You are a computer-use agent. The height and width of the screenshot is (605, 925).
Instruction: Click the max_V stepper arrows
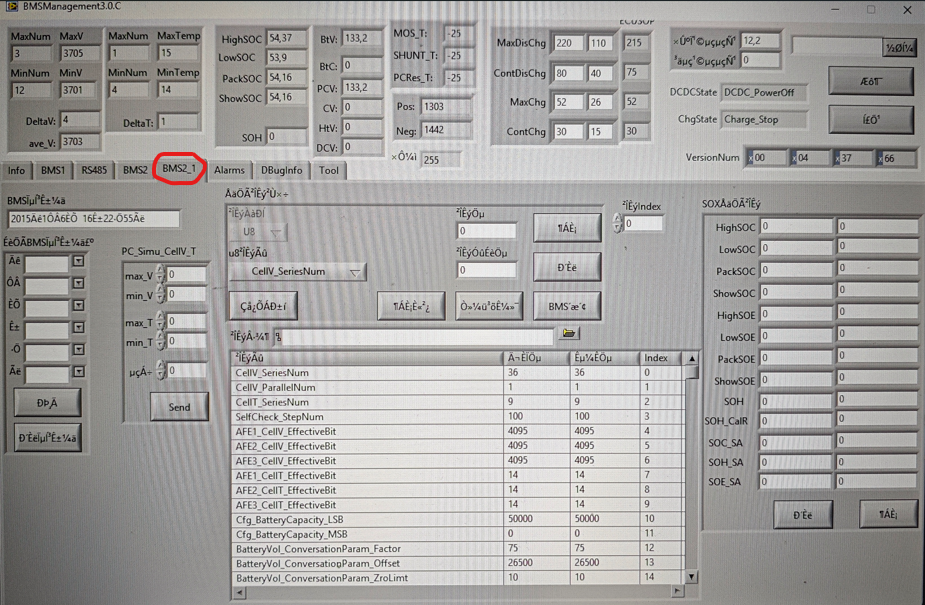[160, 274]
